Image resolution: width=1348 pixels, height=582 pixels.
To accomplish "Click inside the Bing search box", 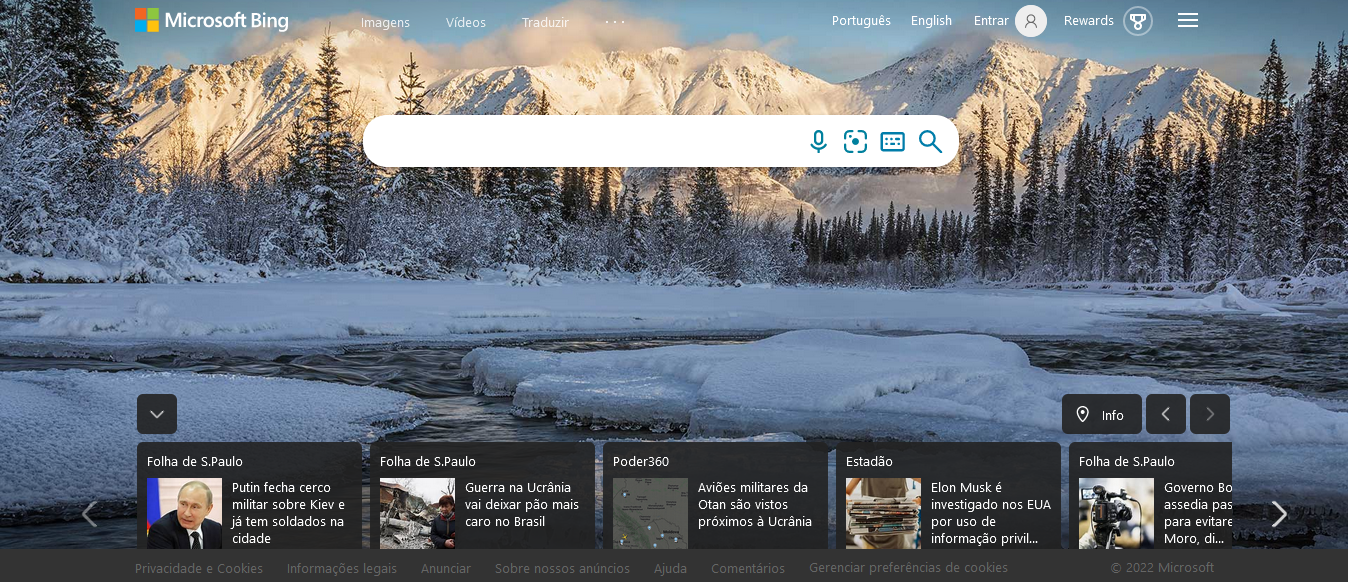I will pyautogui.click(x=580, y=142).
